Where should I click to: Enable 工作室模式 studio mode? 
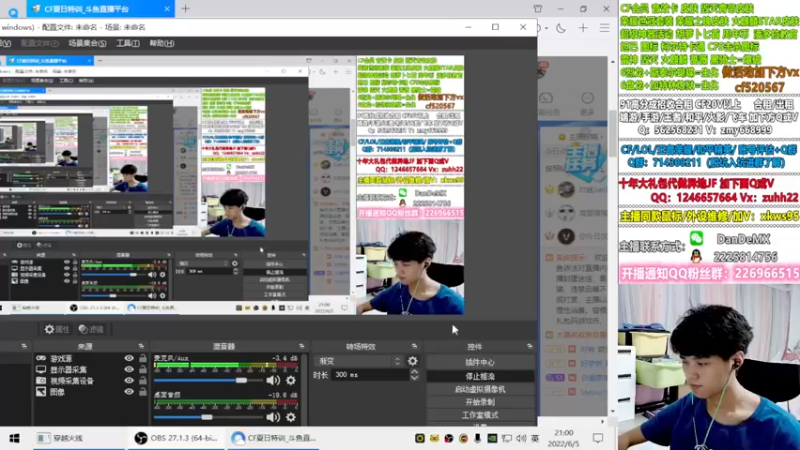[x=480, y=415]
